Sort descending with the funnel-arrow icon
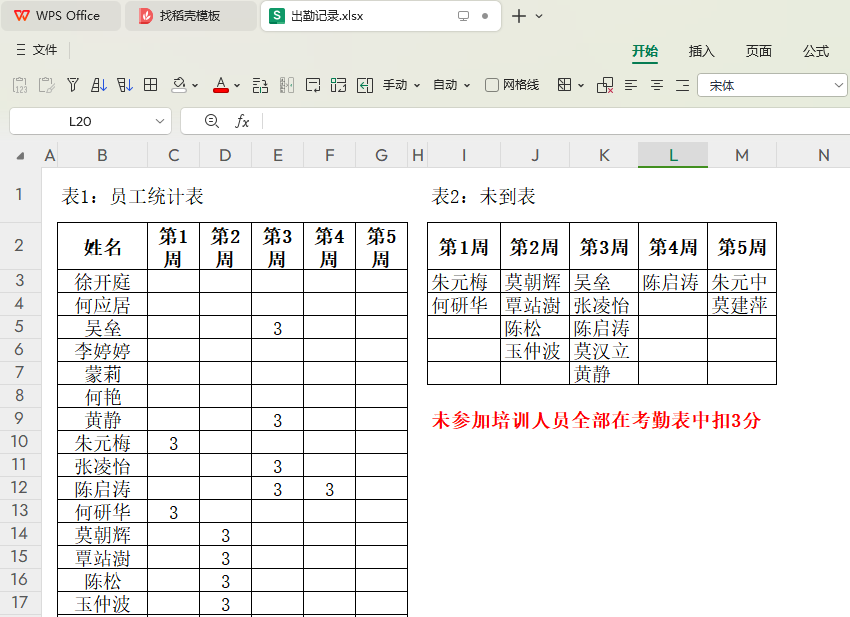The width and height of the screenshot is (850, 617). [x=125, y=85]
